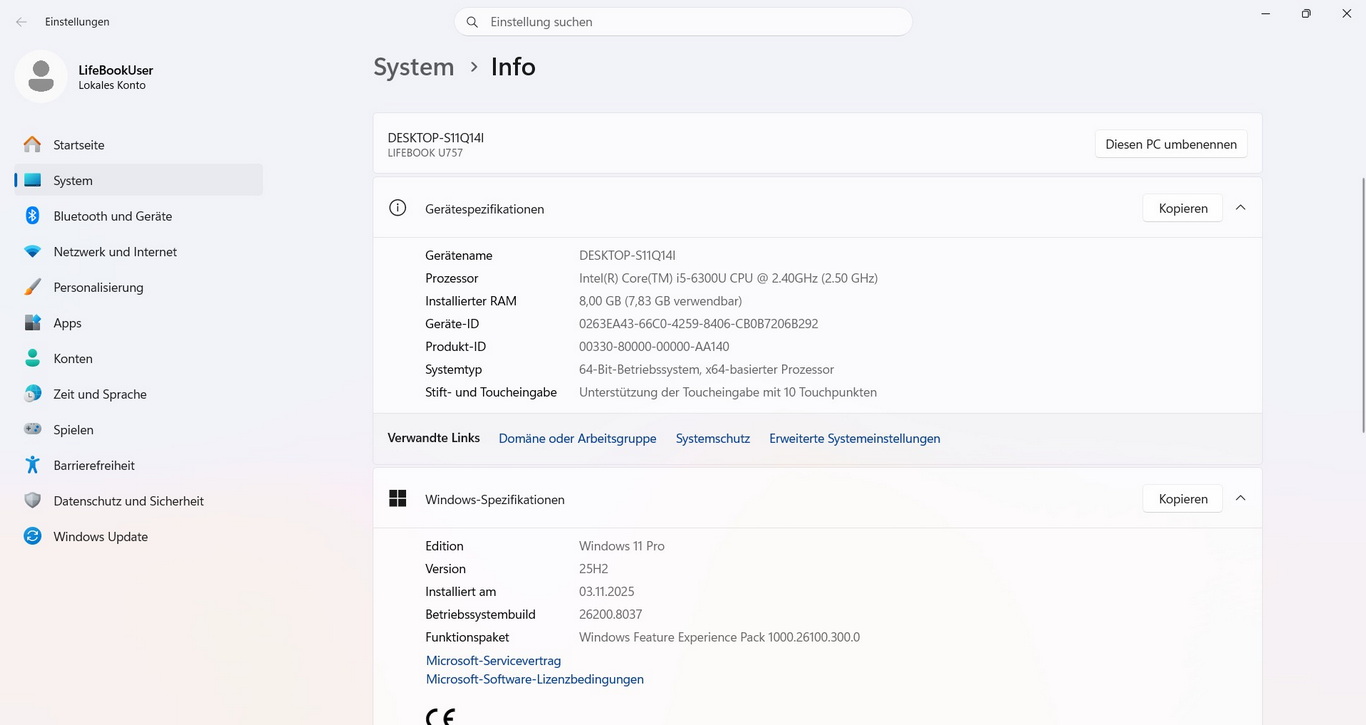Copy Windows specifications with Kopieren
This screenshot has height=725, width=1366.
click(x=1182, y=499)
